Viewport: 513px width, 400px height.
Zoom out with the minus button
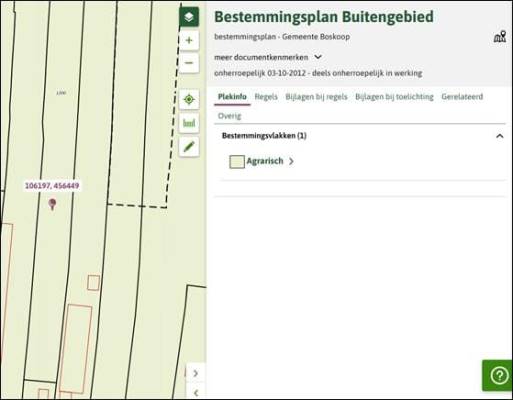[x=189, y=63]
